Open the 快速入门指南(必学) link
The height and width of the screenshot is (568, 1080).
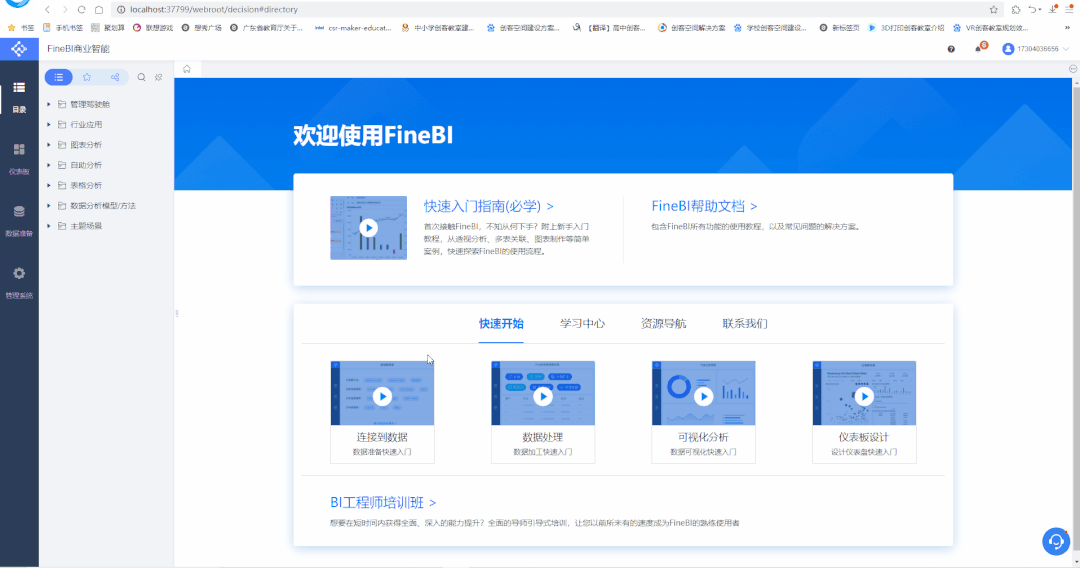click(488, 207)
